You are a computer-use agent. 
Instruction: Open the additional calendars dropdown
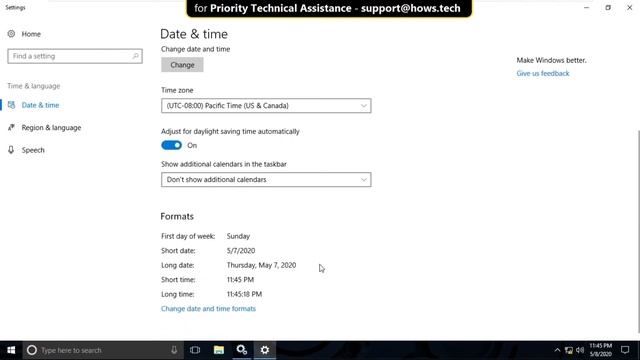point(266,180)
